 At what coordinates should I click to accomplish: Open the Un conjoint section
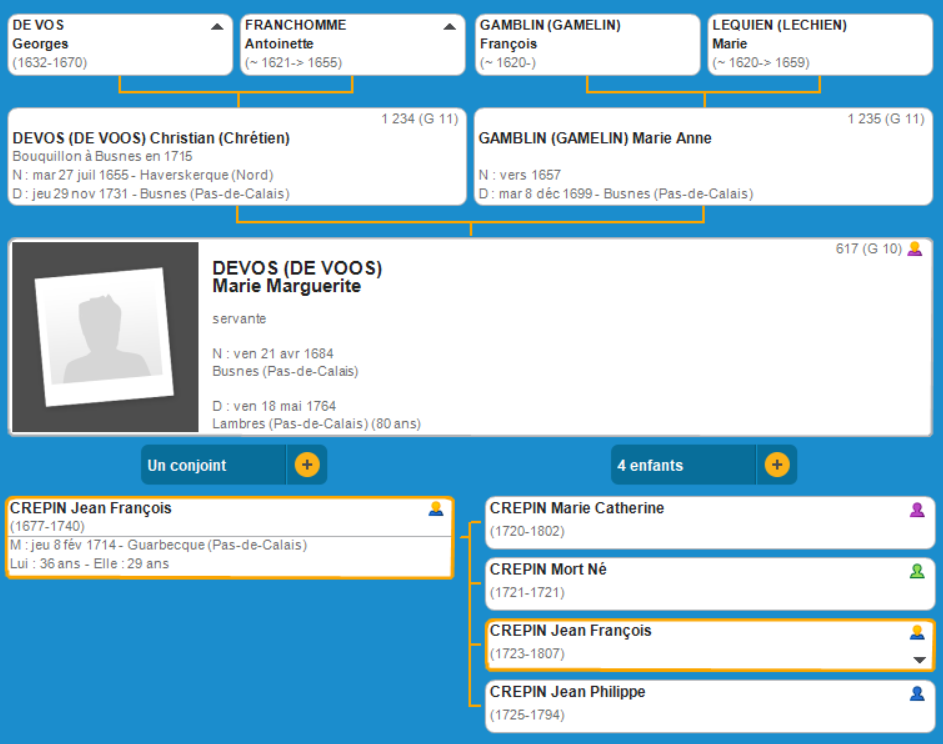(x=213, y=465)
